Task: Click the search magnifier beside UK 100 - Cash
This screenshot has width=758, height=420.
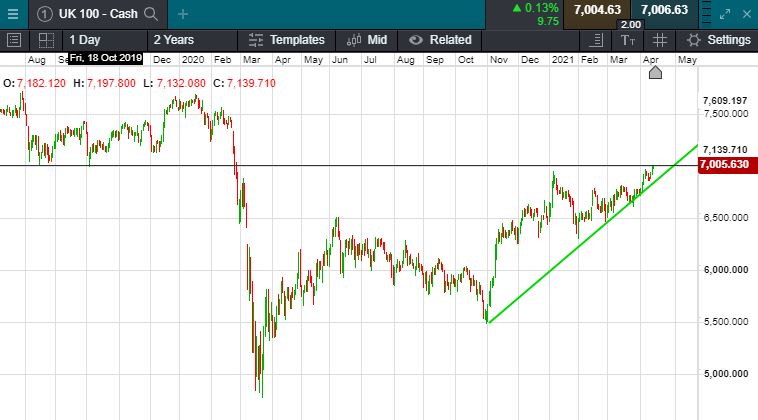Action: [x=151, y=14]
